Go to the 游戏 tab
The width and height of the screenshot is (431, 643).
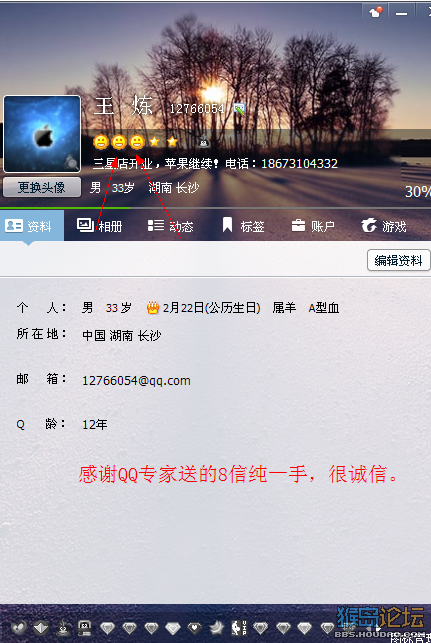384,226
